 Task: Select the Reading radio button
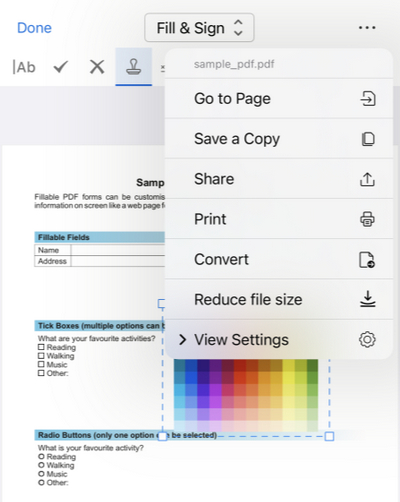[x=41, y=456]
